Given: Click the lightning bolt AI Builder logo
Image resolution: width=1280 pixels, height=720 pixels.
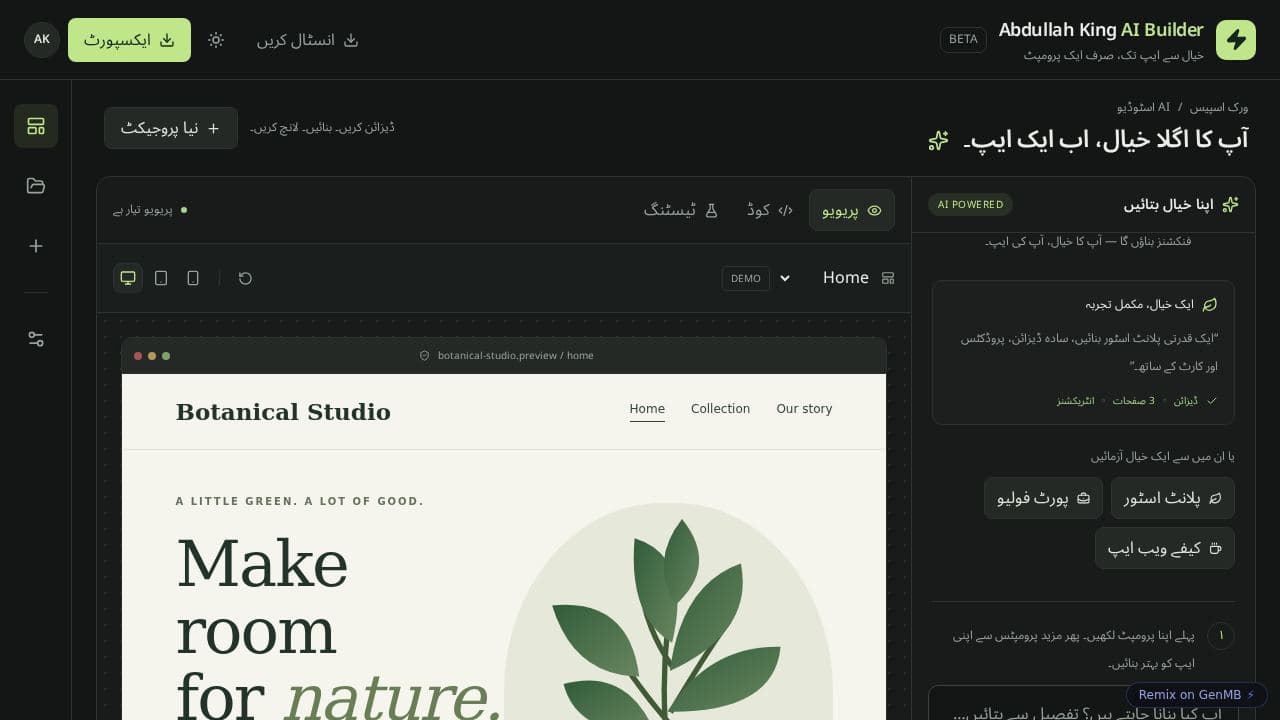Looking at the screenshot, I should tap(1236, 40).
